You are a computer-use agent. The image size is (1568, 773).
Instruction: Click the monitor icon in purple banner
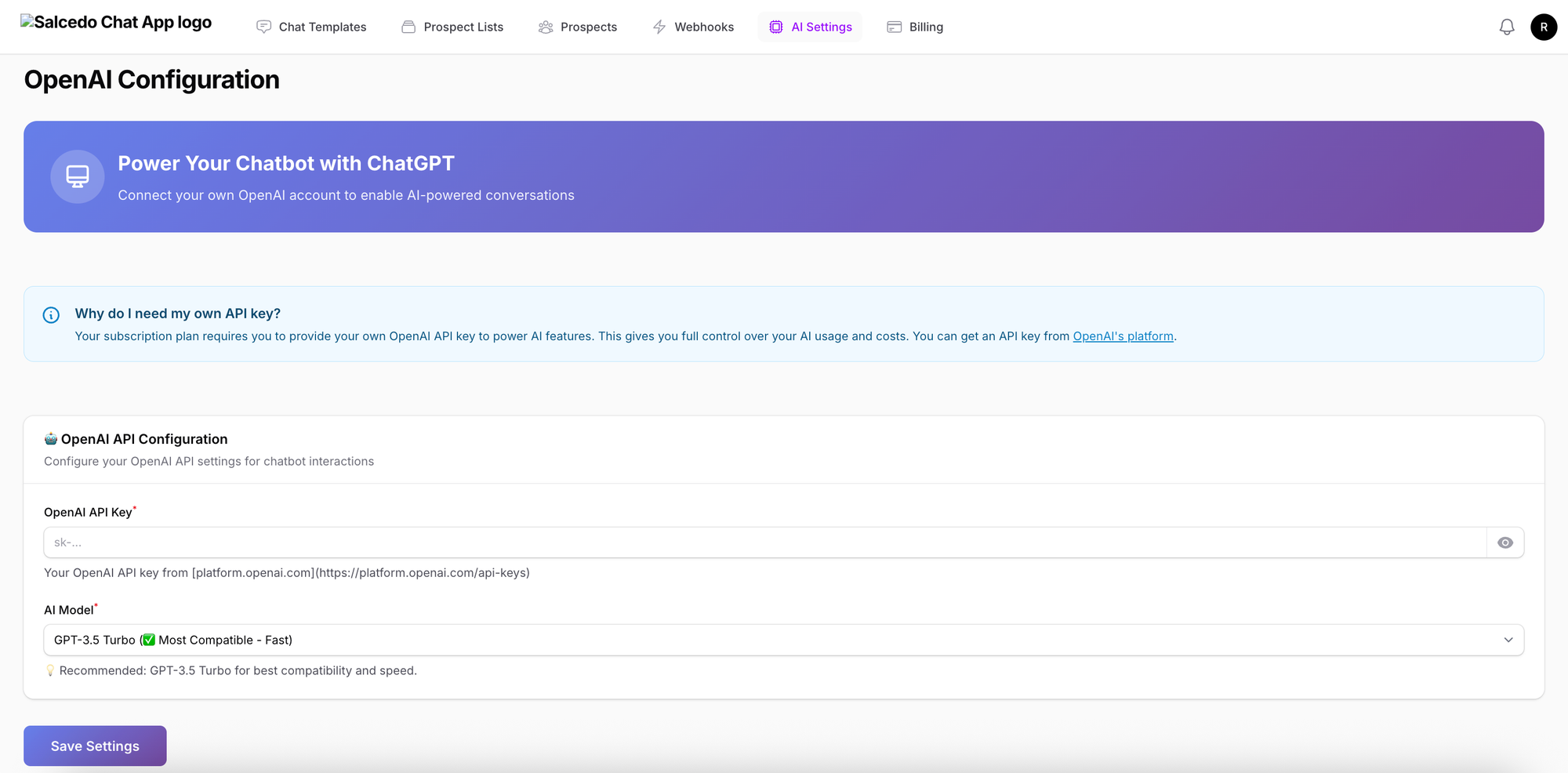(78, 176)
